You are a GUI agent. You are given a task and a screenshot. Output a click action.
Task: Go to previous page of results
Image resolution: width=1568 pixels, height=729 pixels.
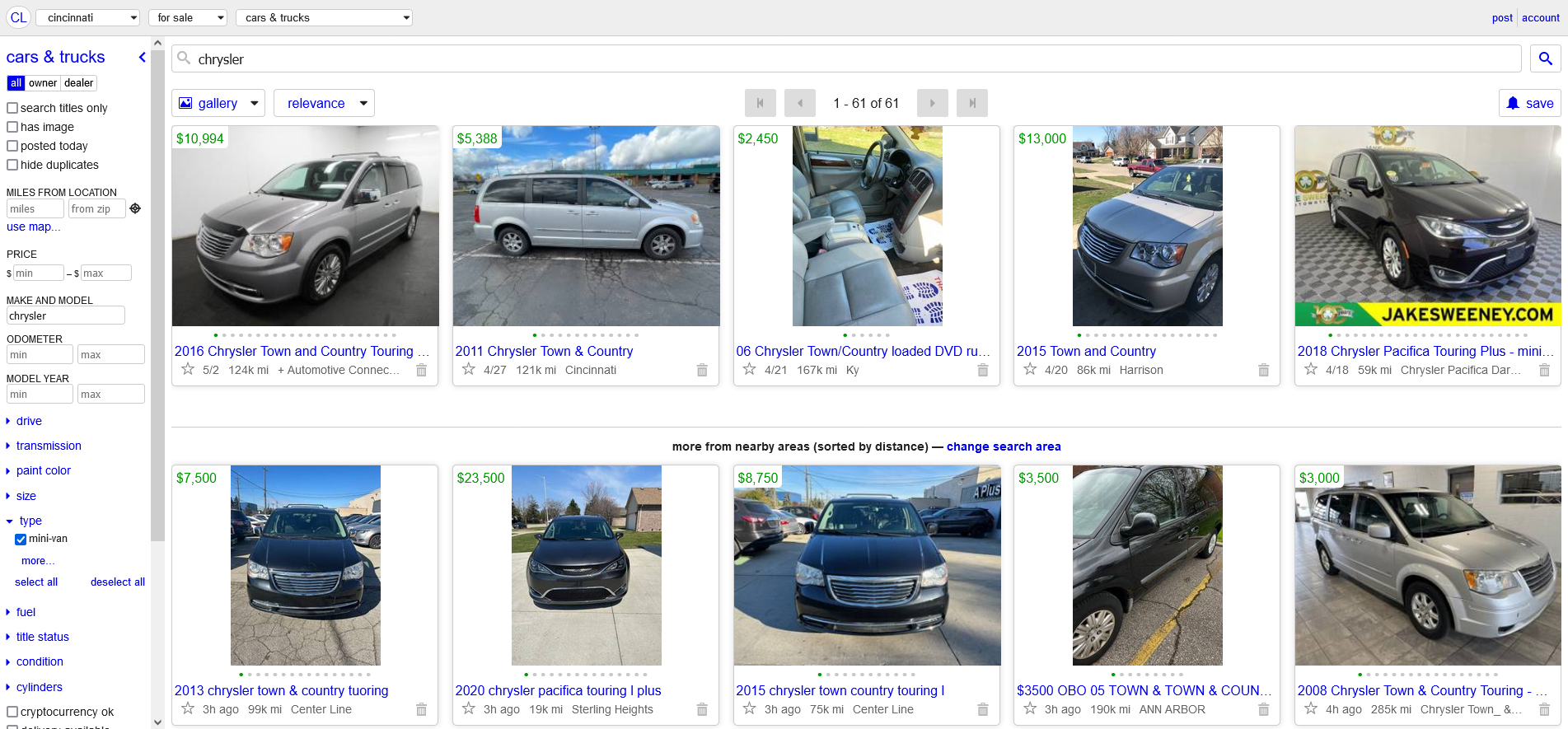[799, 103]
